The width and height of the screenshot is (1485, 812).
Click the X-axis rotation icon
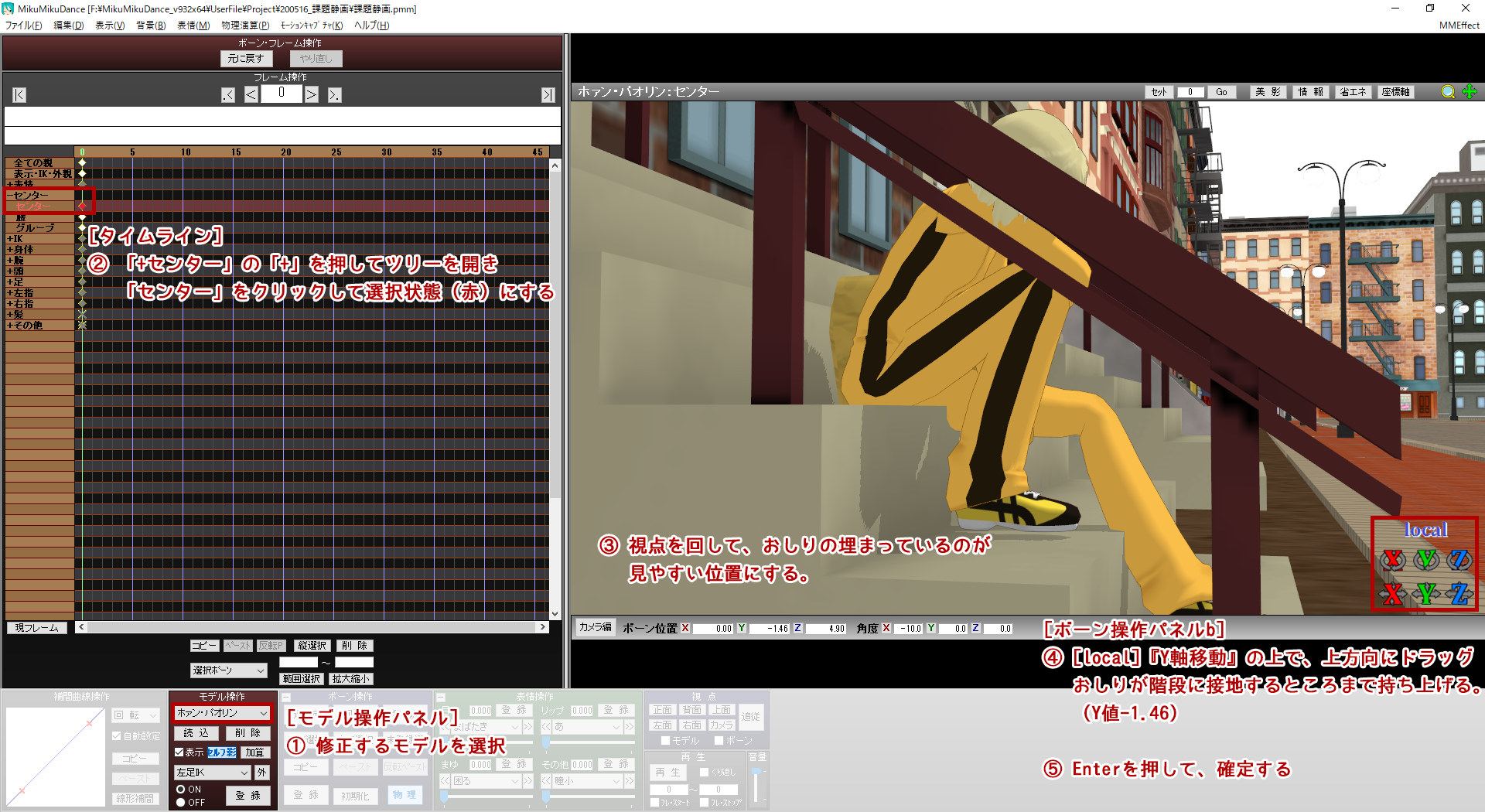(1393, 559)
